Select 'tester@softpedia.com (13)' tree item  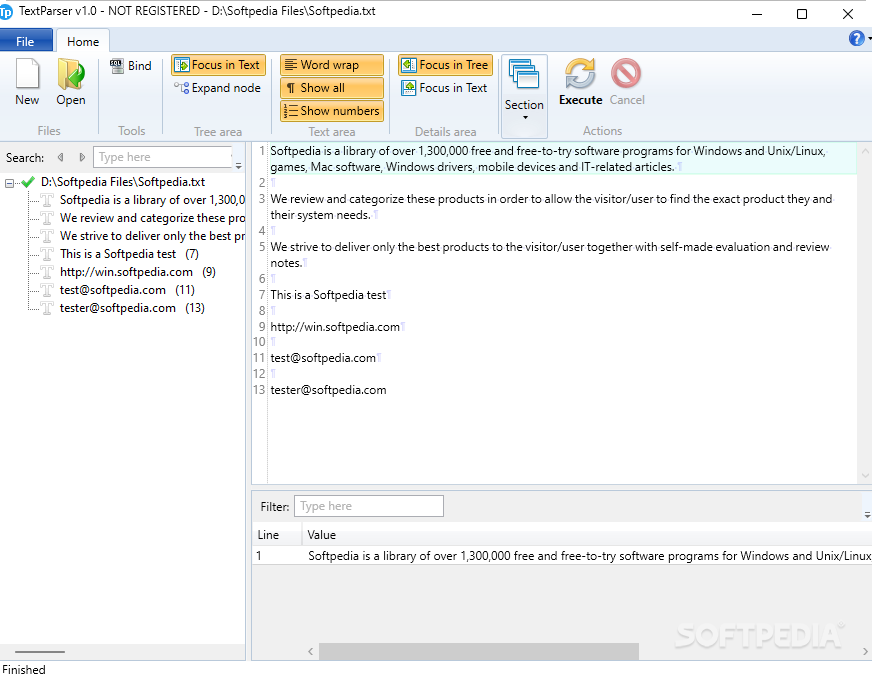click(x=132, y=308)
